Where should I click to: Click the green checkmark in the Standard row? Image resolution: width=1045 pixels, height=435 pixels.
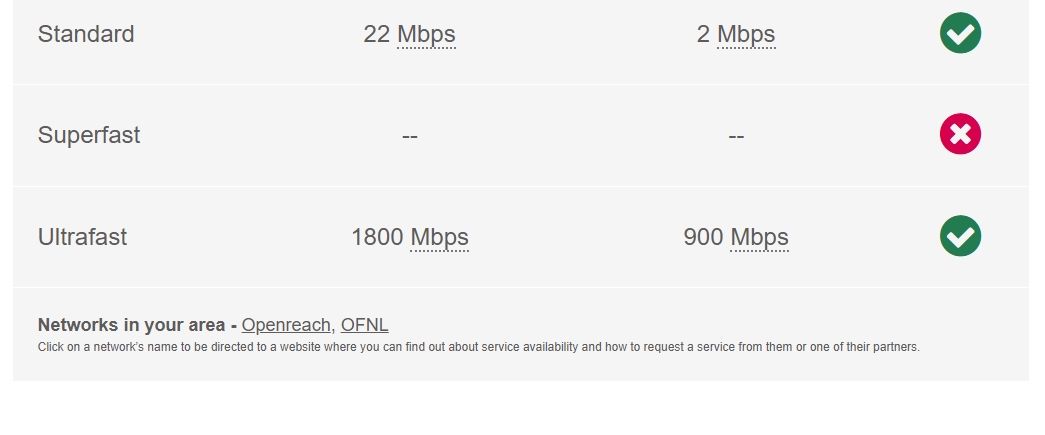point(960,34)
